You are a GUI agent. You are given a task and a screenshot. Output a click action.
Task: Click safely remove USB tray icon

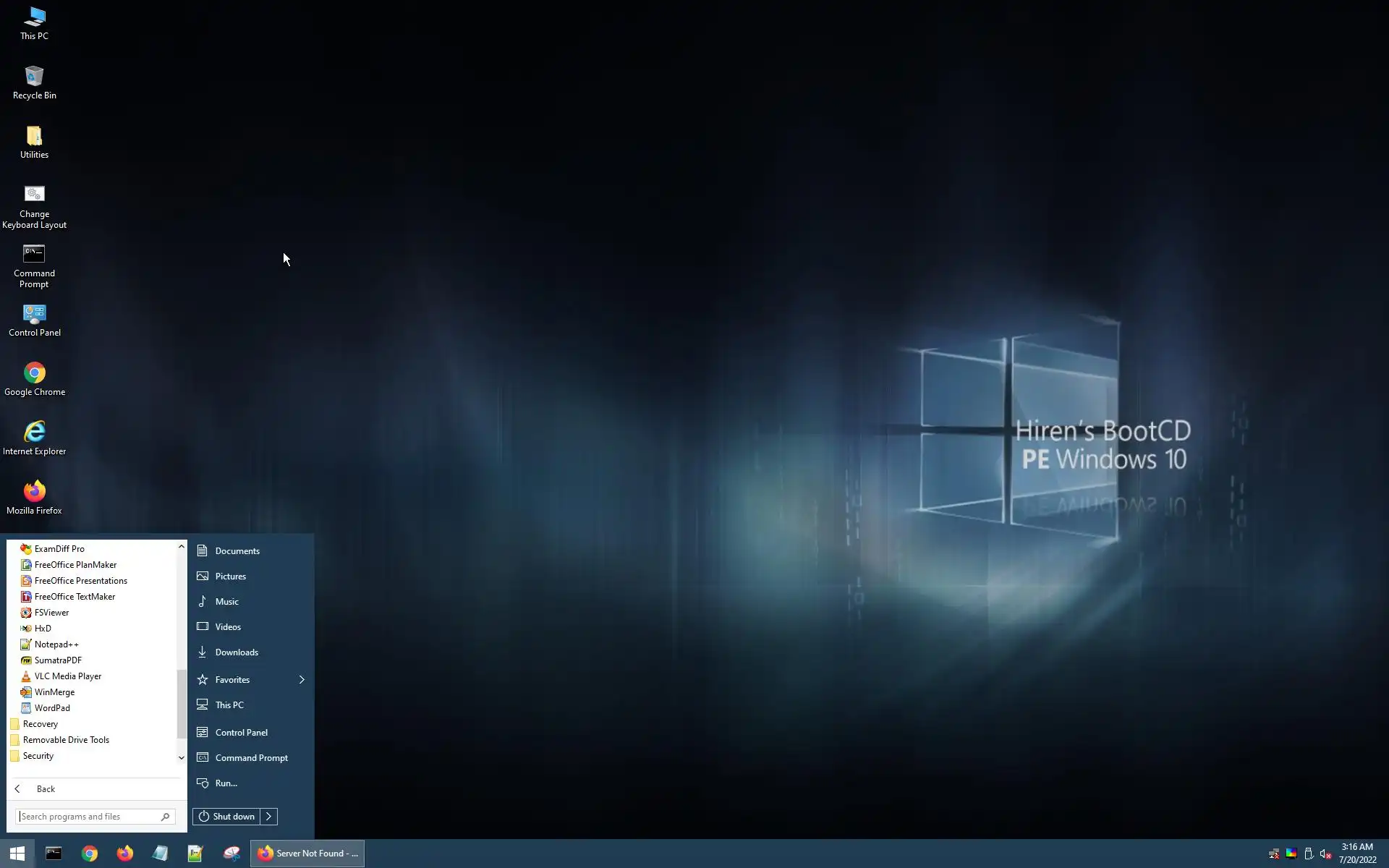click(x=1308, y=854)
